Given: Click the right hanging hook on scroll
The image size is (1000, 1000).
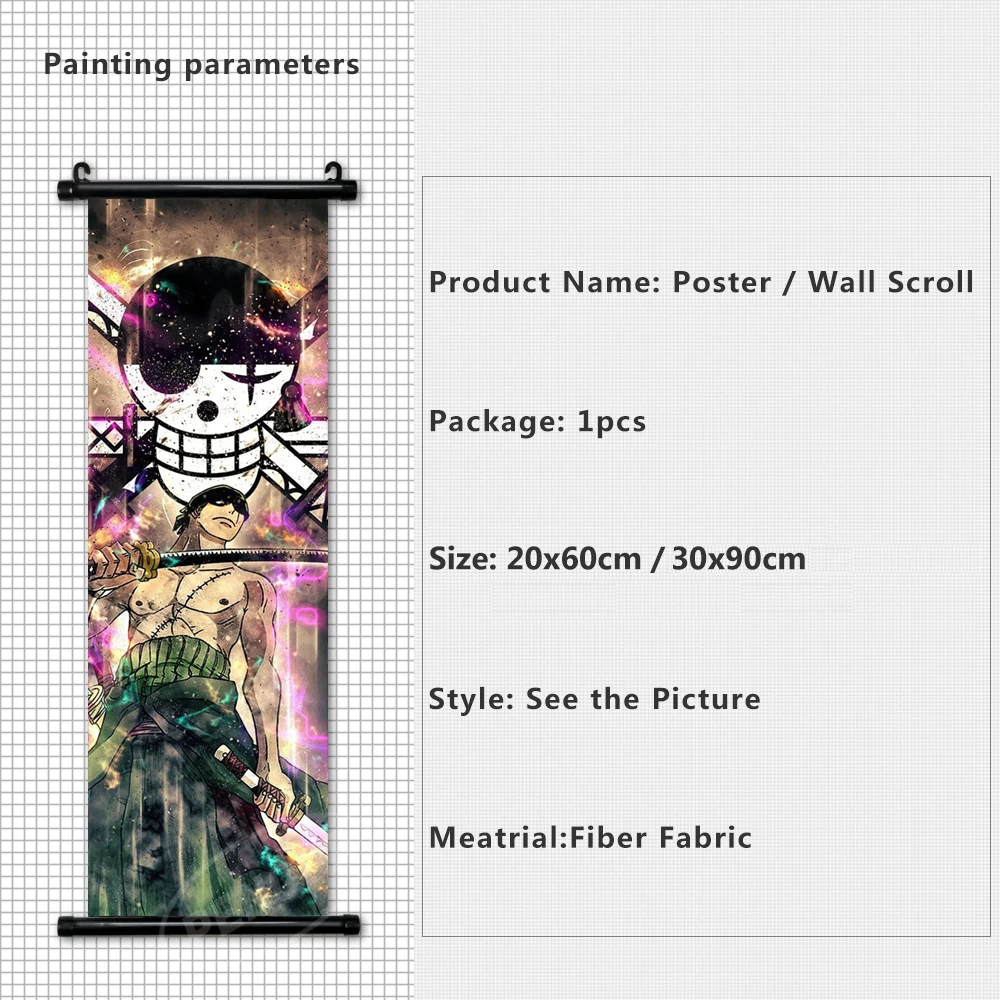Looking at the screenshot, I should [x=334, y=172].
